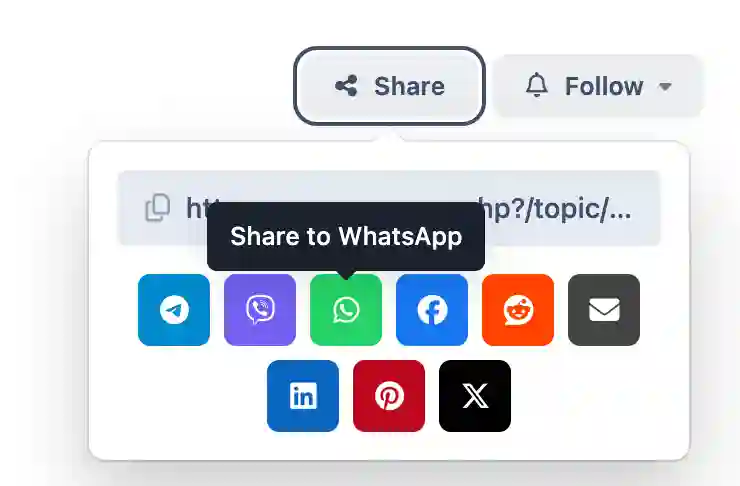Share the topic on X
The width and height of the screenshot is (740, 486).
(x=475, y=396)
